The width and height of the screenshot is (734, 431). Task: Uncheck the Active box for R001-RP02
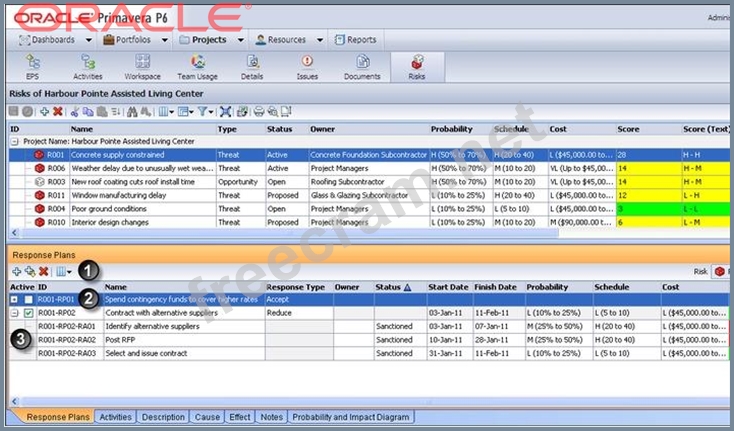(x=29, y=313)
